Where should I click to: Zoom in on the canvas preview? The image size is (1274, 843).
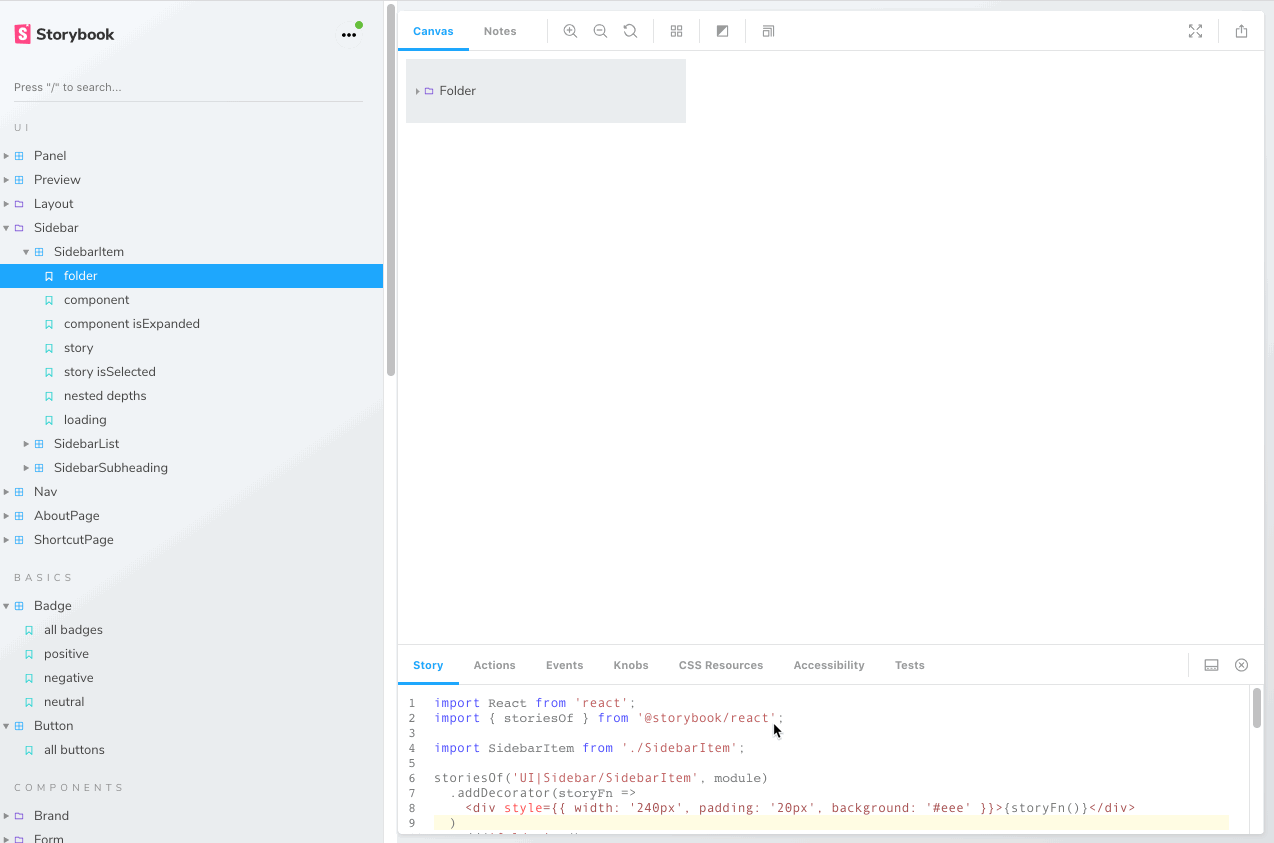point(570,31)
